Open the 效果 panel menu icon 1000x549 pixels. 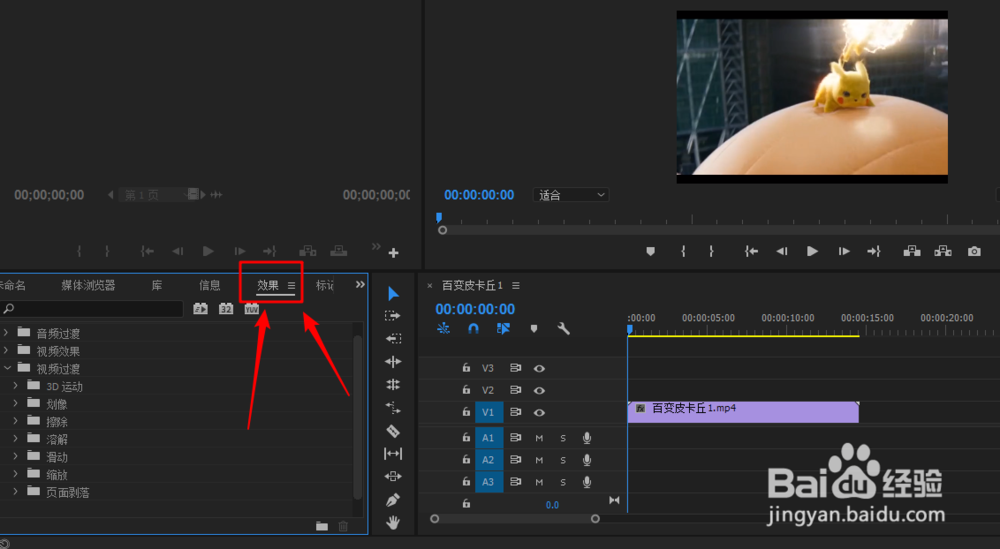pos(291,286)
